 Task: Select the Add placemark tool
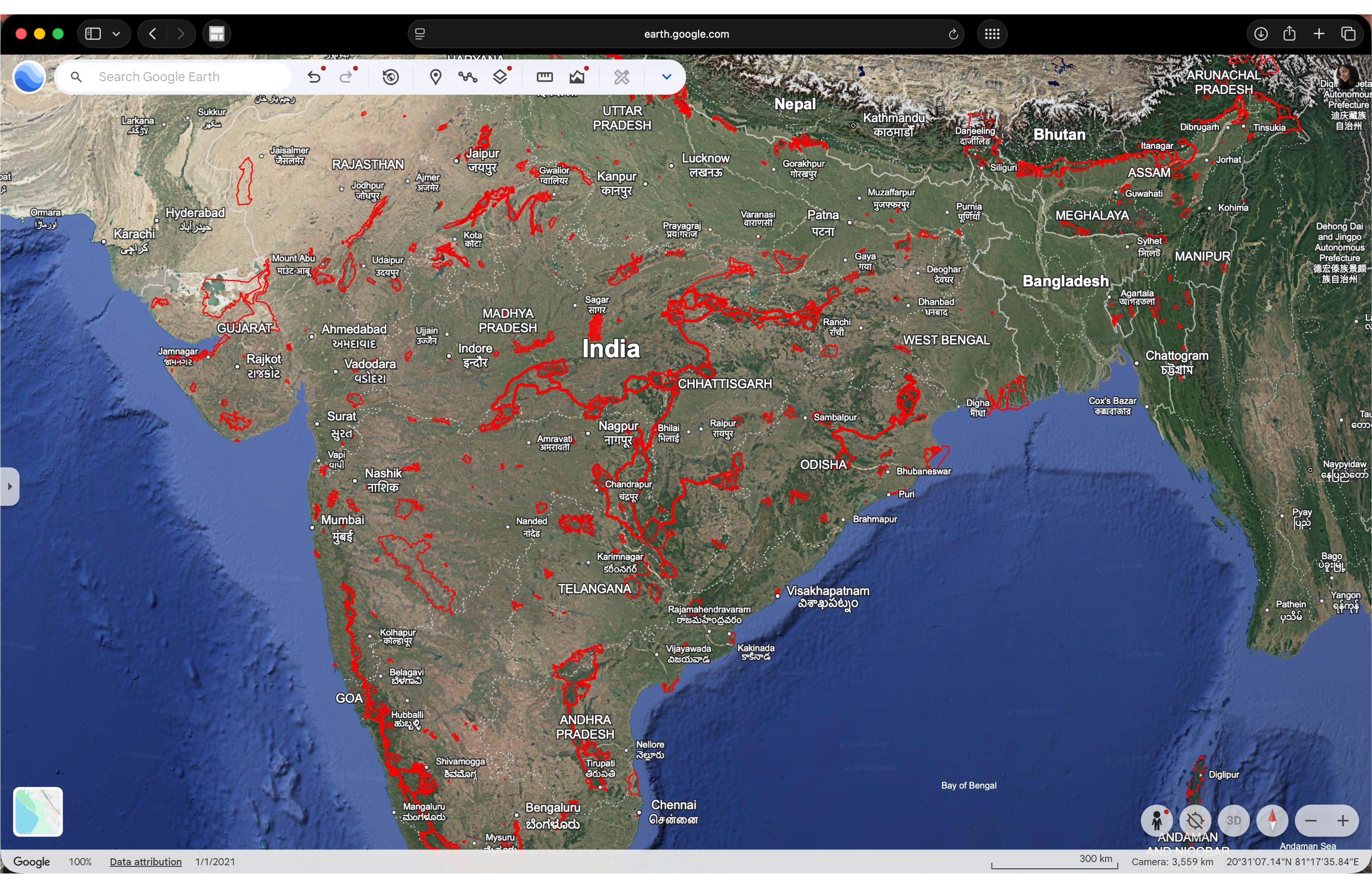point(436,77)
